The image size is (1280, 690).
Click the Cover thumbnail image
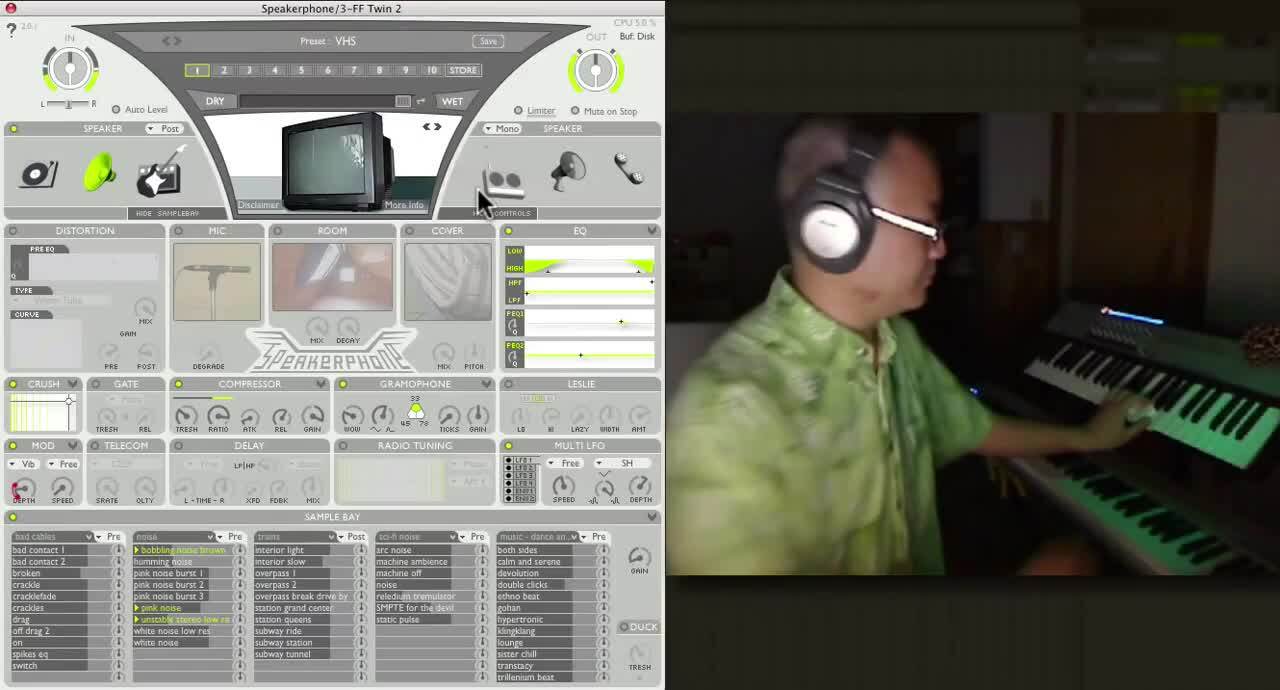coord(447,282)
